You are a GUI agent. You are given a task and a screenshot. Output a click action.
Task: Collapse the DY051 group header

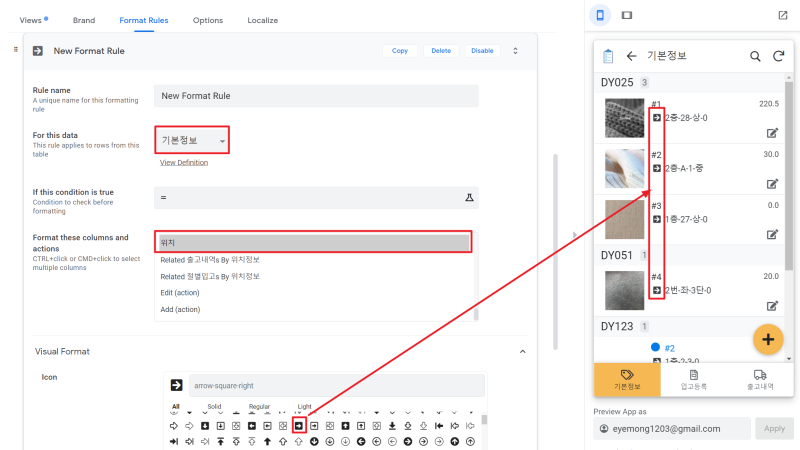click(689, 255)
